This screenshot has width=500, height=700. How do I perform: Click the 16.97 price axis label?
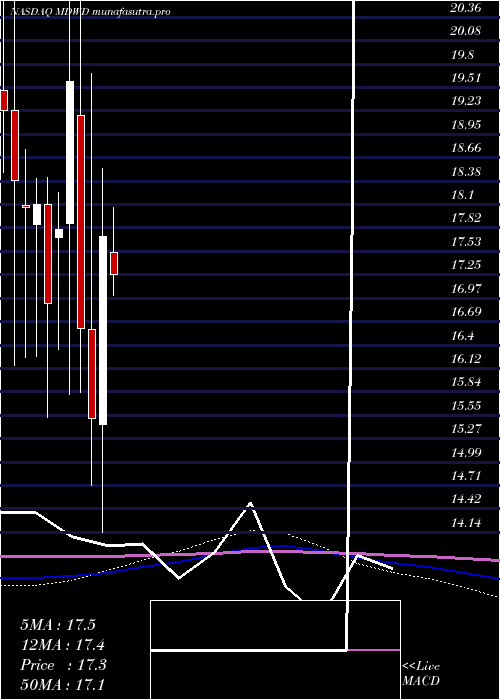[466, 288]
